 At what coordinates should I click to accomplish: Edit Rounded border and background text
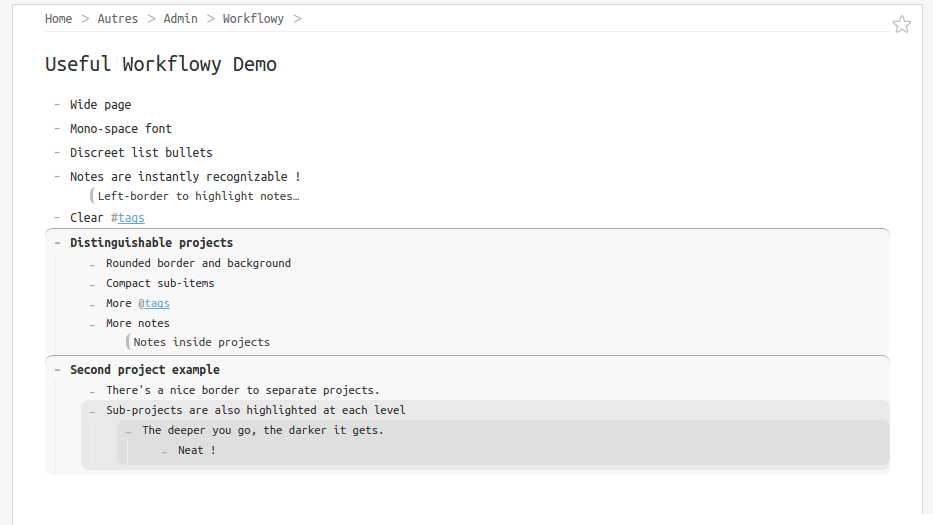pos(198,263)
